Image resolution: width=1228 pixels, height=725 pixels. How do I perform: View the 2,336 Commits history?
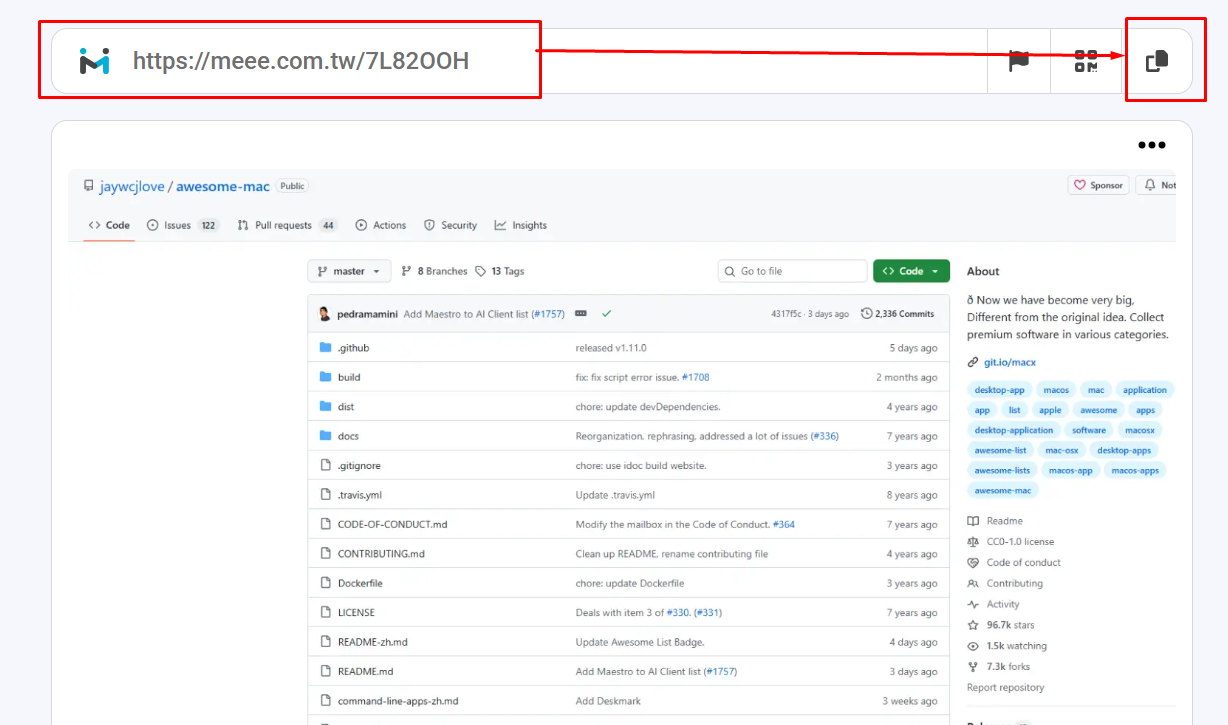(897, 314)
